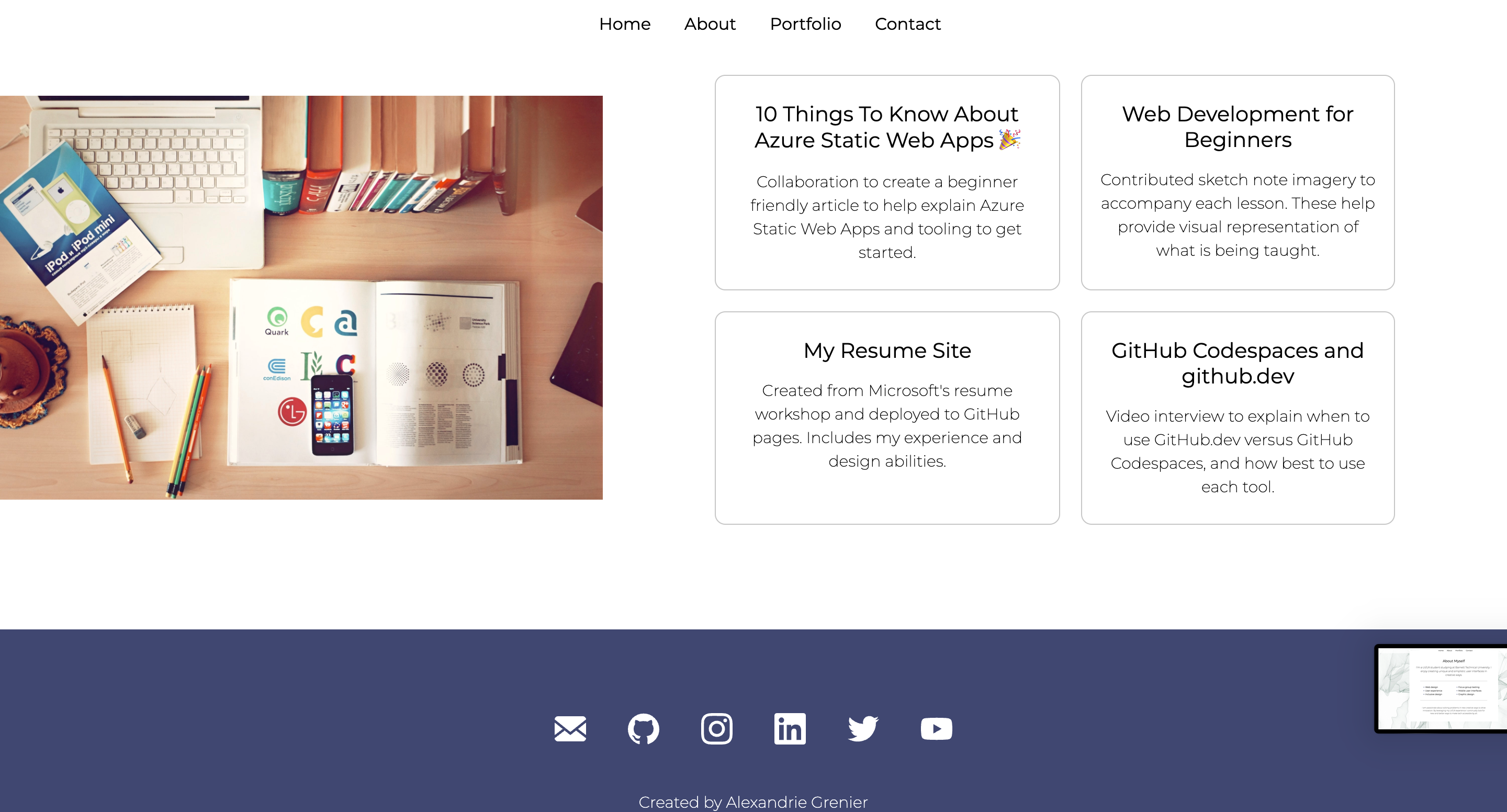Go to Home in navigation

click(624, 24)
